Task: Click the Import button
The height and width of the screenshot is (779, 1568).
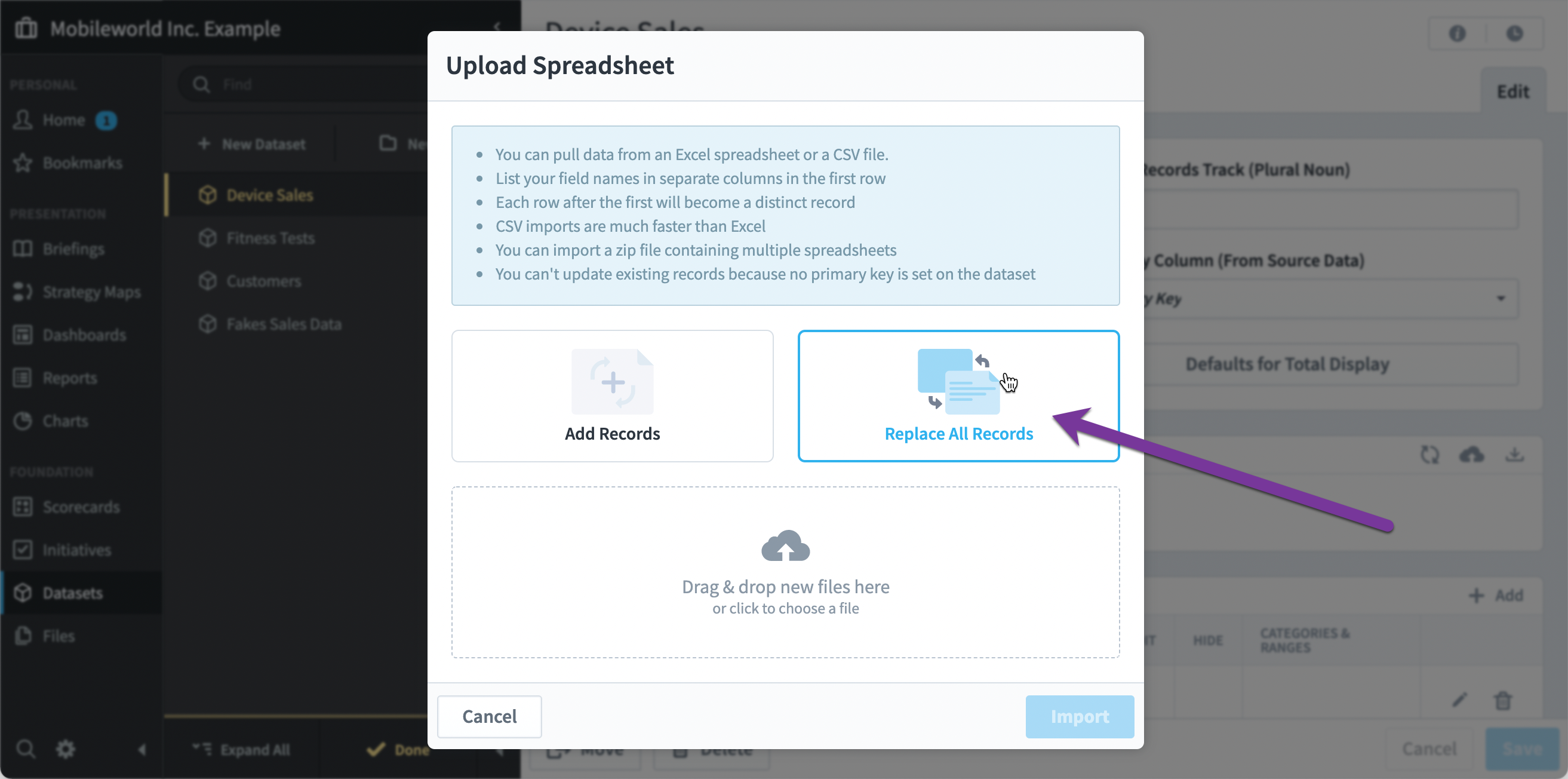Action: (x=1079, y=716)
